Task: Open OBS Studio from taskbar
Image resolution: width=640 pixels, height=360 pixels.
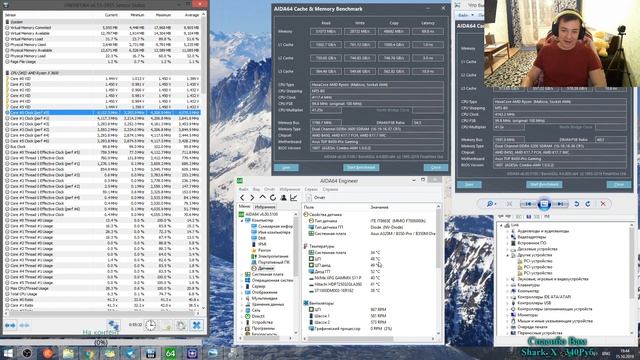Action: (27, 353)
